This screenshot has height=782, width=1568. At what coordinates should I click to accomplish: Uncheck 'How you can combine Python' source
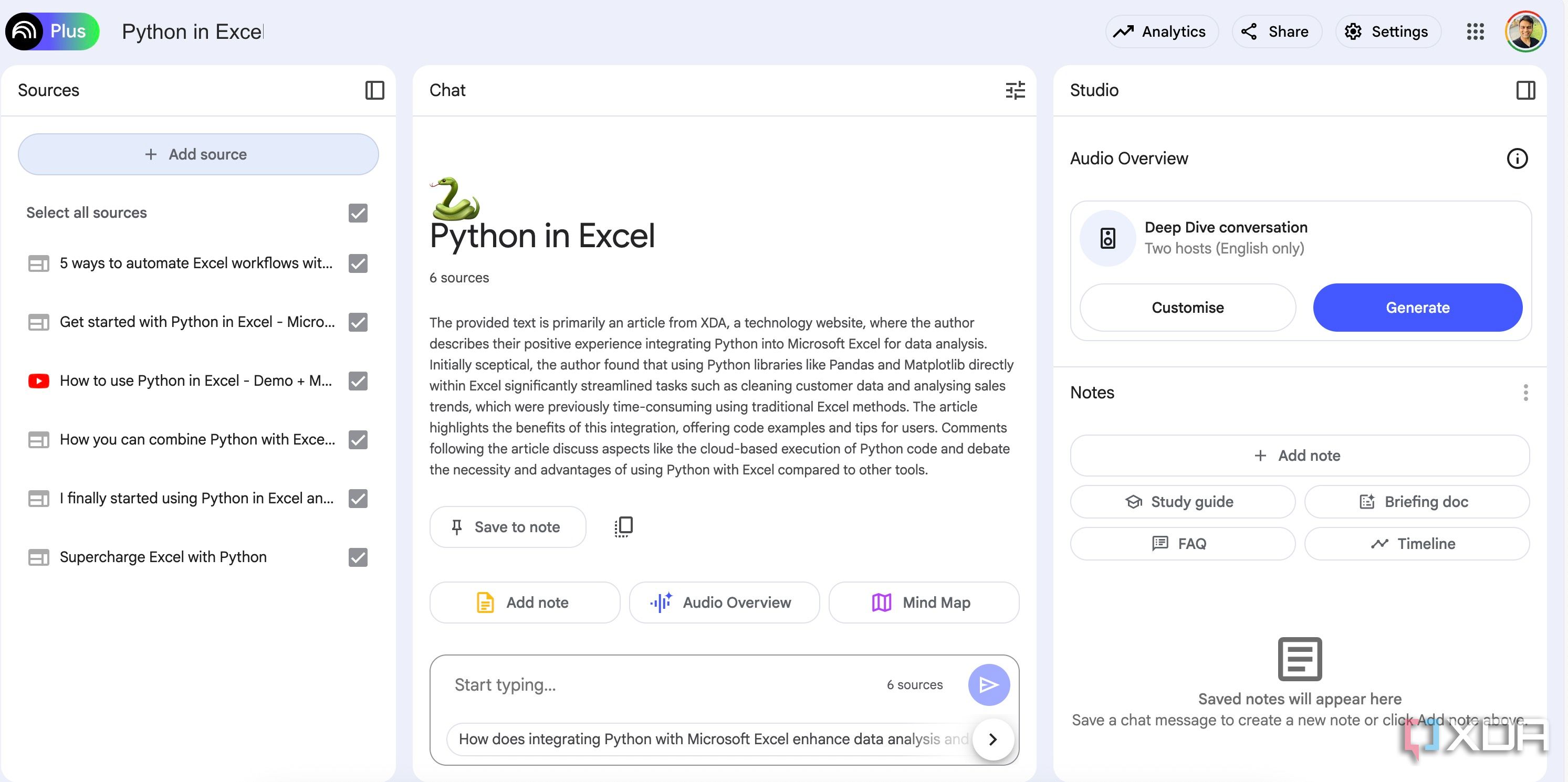point(358,439)
